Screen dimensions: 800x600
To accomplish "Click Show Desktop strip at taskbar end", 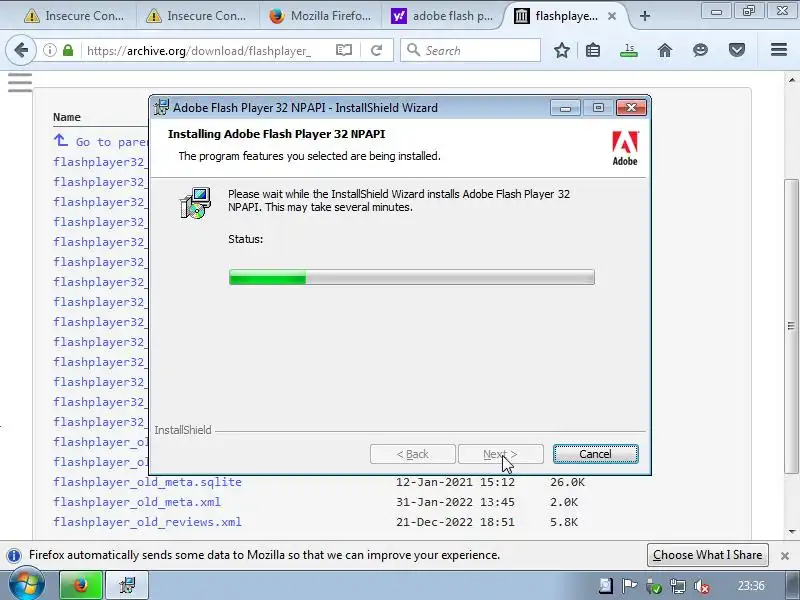I will (x=792, y=585).
